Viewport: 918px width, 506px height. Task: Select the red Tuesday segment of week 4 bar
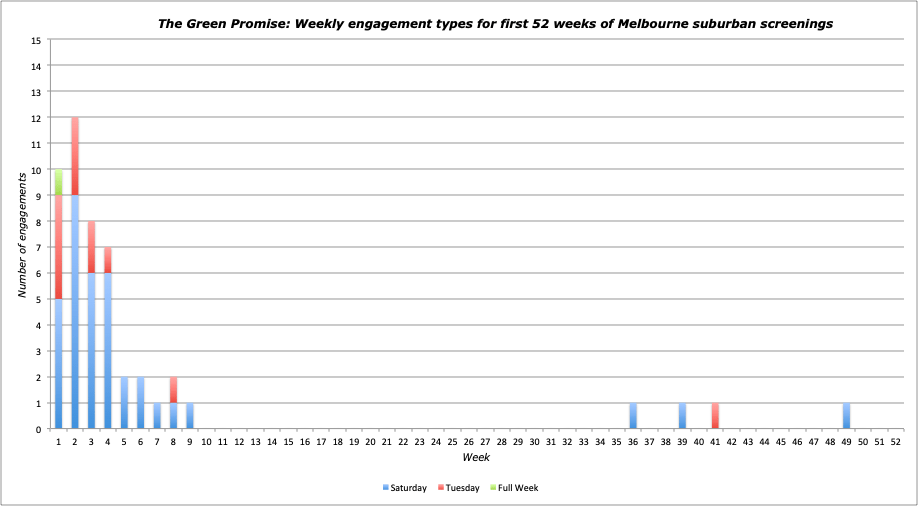pyautogui.click(x=108, y=259)
